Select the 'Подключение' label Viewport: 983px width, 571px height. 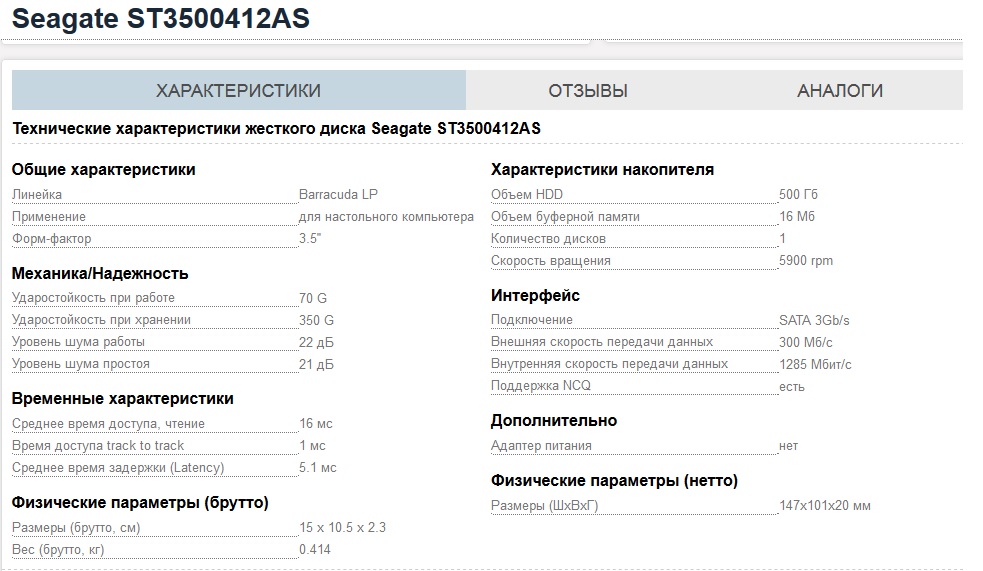[532, 320]
